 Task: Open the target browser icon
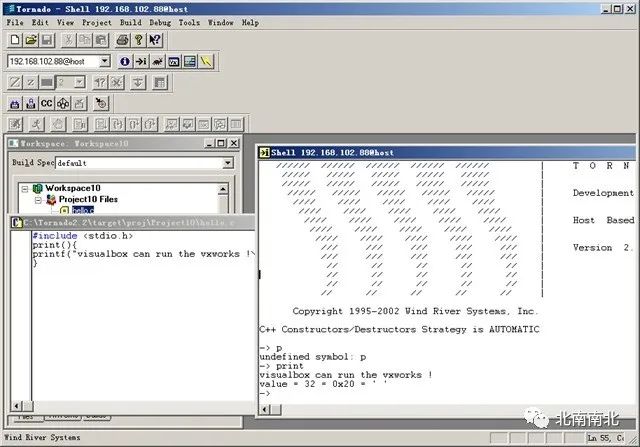point(190,62)
